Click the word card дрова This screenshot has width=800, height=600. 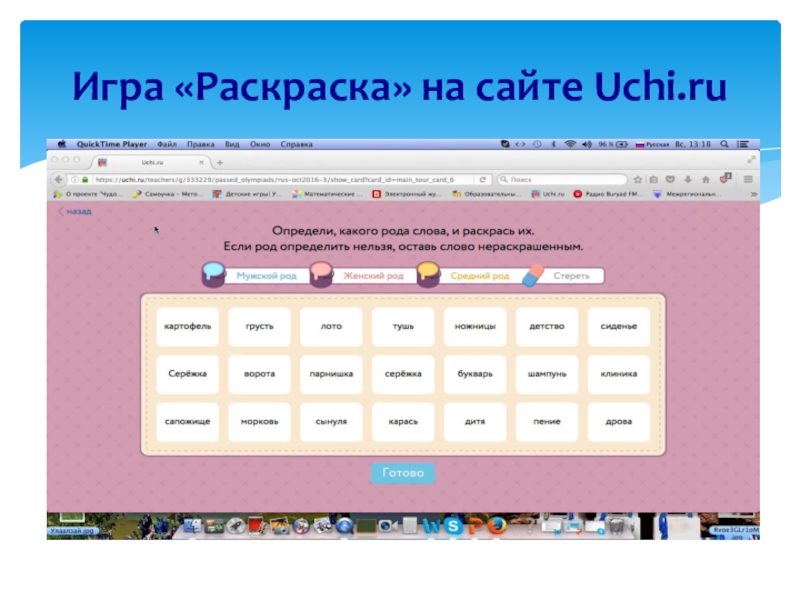(x=619, y=421)
